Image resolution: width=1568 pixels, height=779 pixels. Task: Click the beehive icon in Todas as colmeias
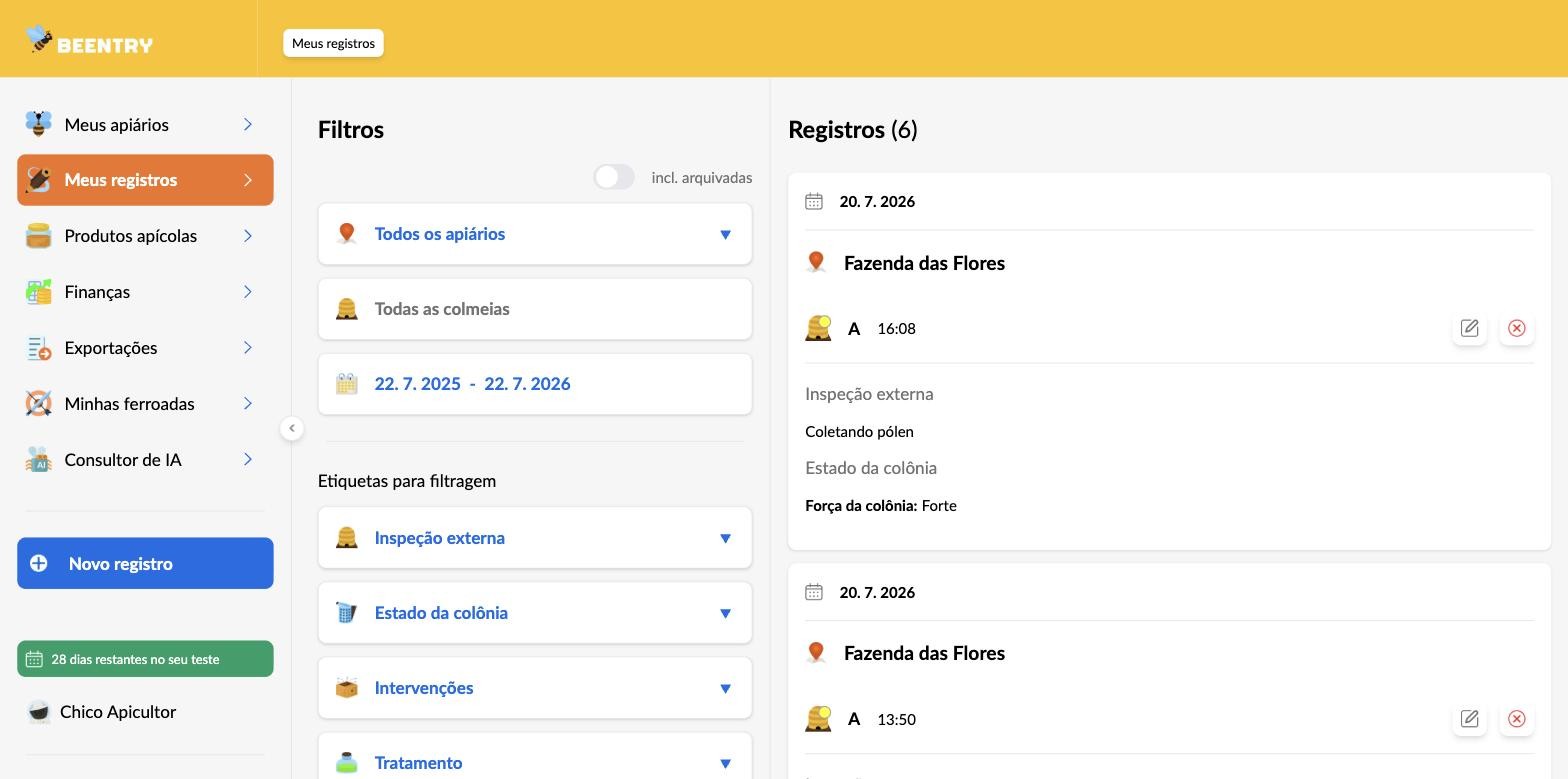point(347,309)
